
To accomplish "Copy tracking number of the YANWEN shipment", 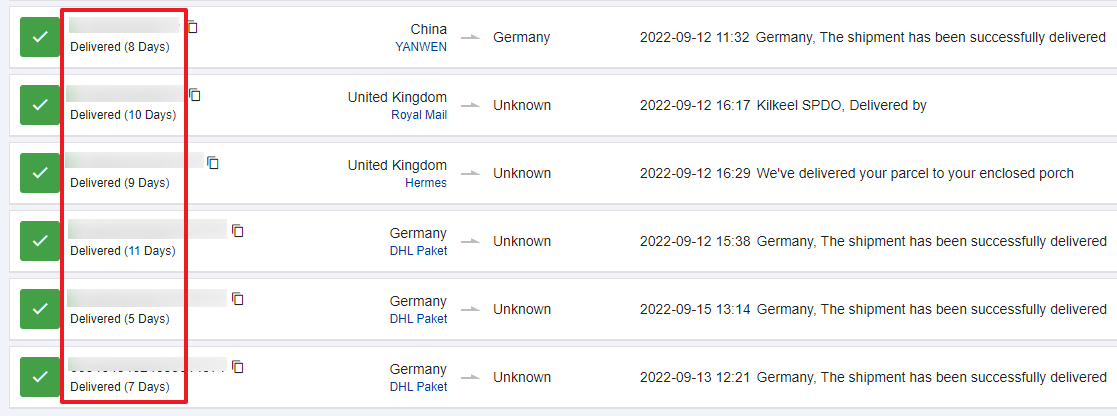I will [x=193, y=27].
